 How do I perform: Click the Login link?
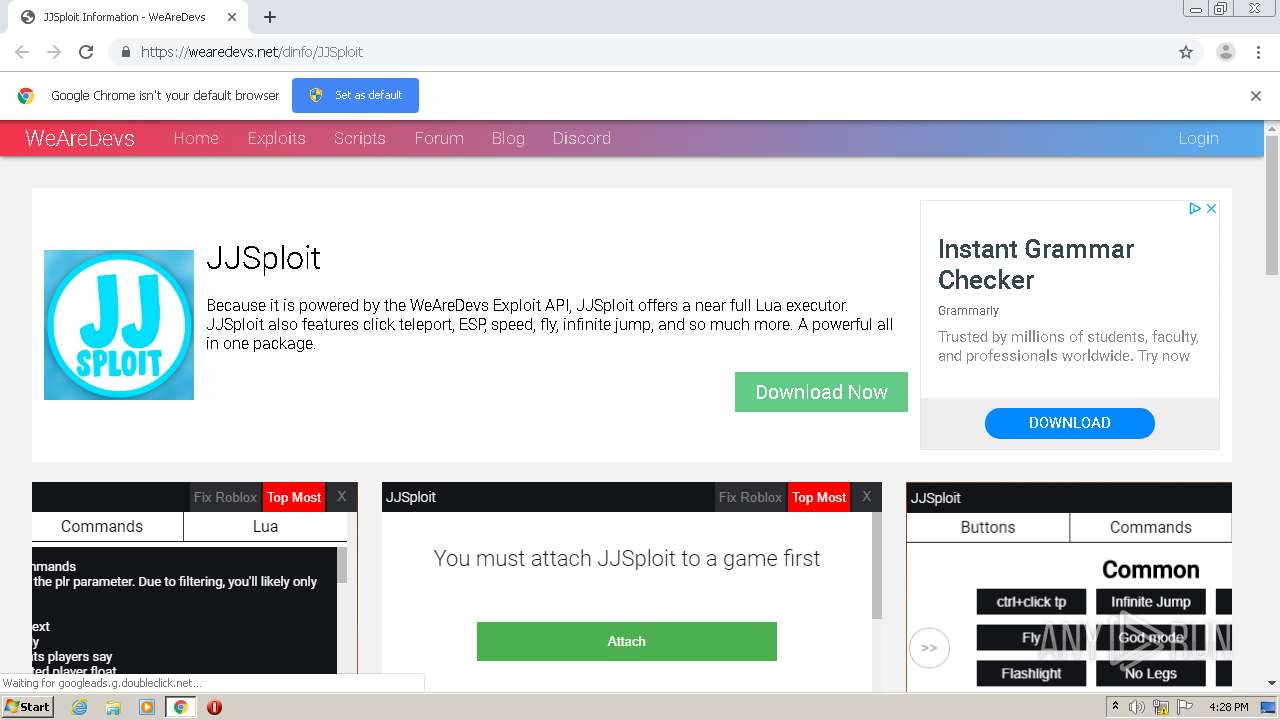point(1198,138)
